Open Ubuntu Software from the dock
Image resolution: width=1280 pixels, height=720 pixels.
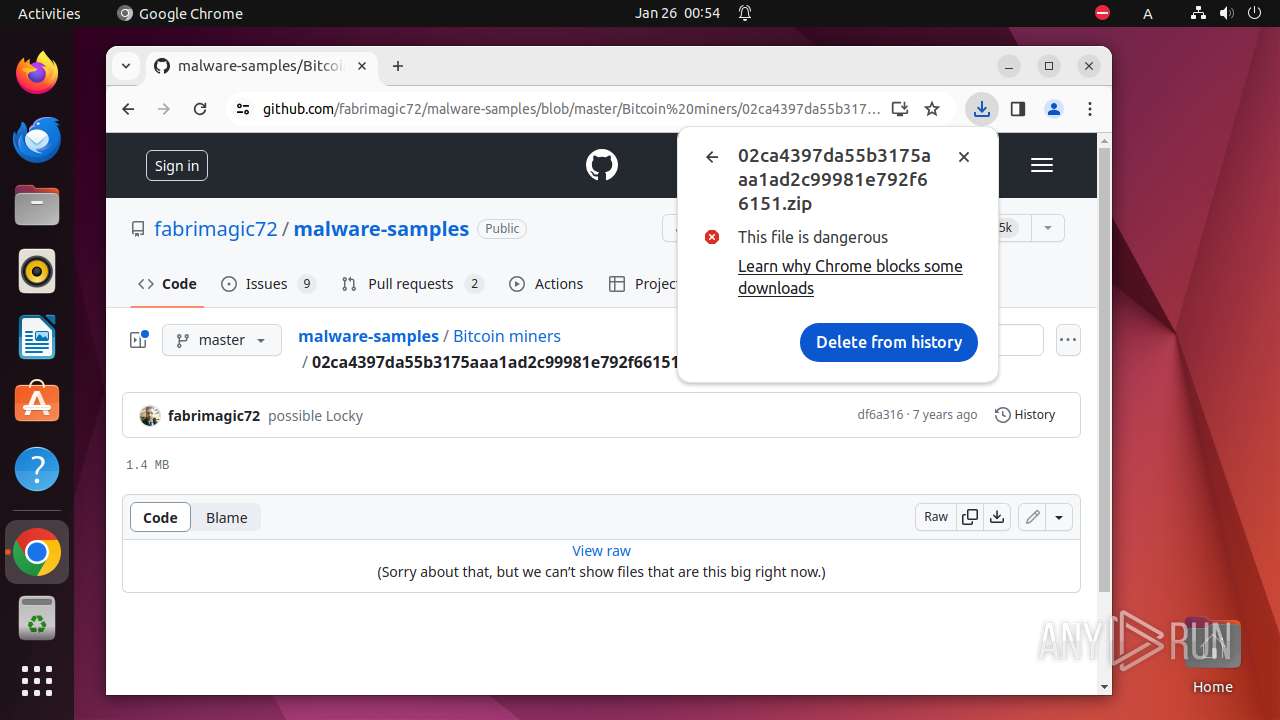point(37,403)
